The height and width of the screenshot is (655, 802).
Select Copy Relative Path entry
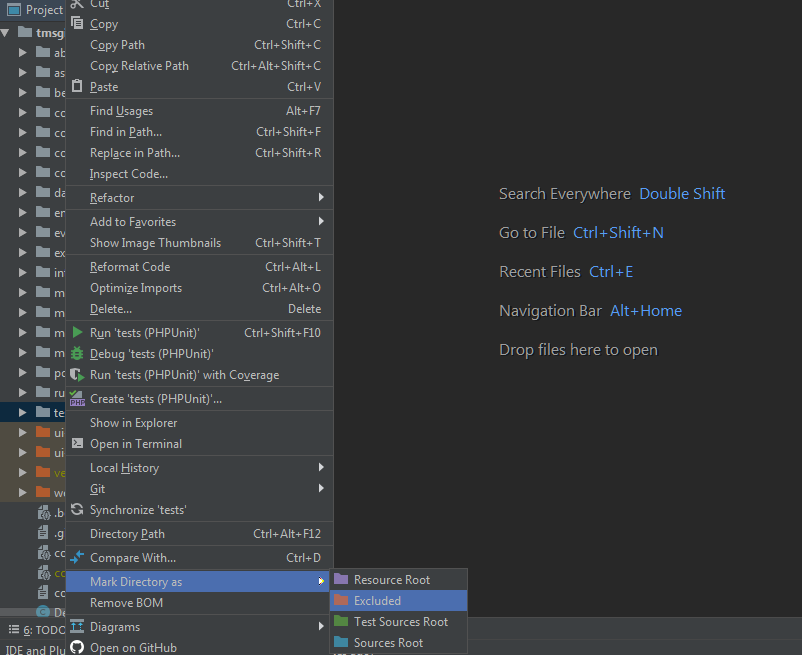[x=199, y=66]
